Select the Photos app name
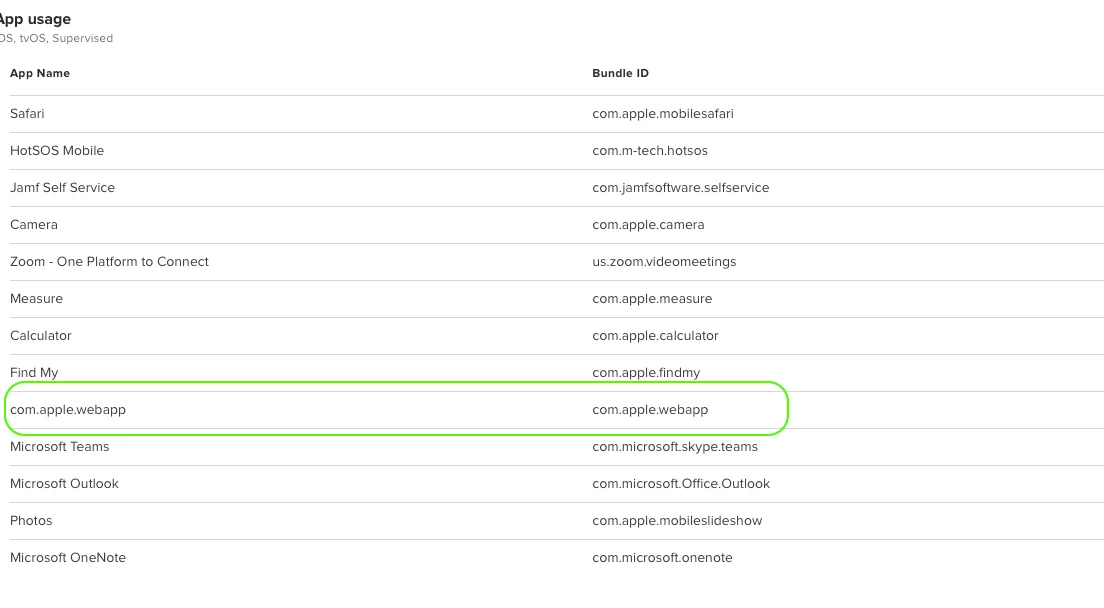This screenshot has height=608, width=1104. 31,521
